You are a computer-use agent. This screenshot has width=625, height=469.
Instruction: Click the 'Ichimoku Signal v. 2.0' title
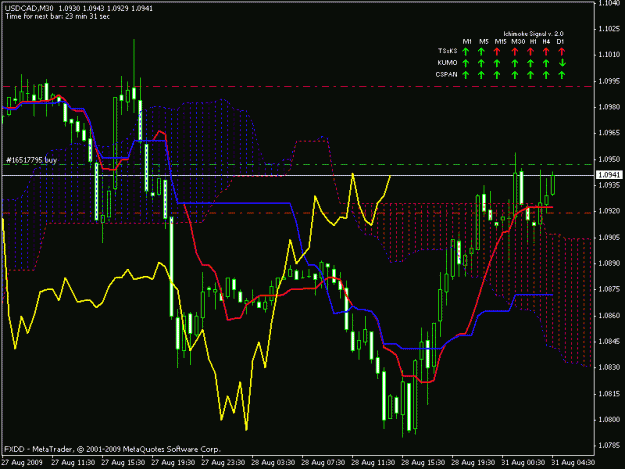533,34
